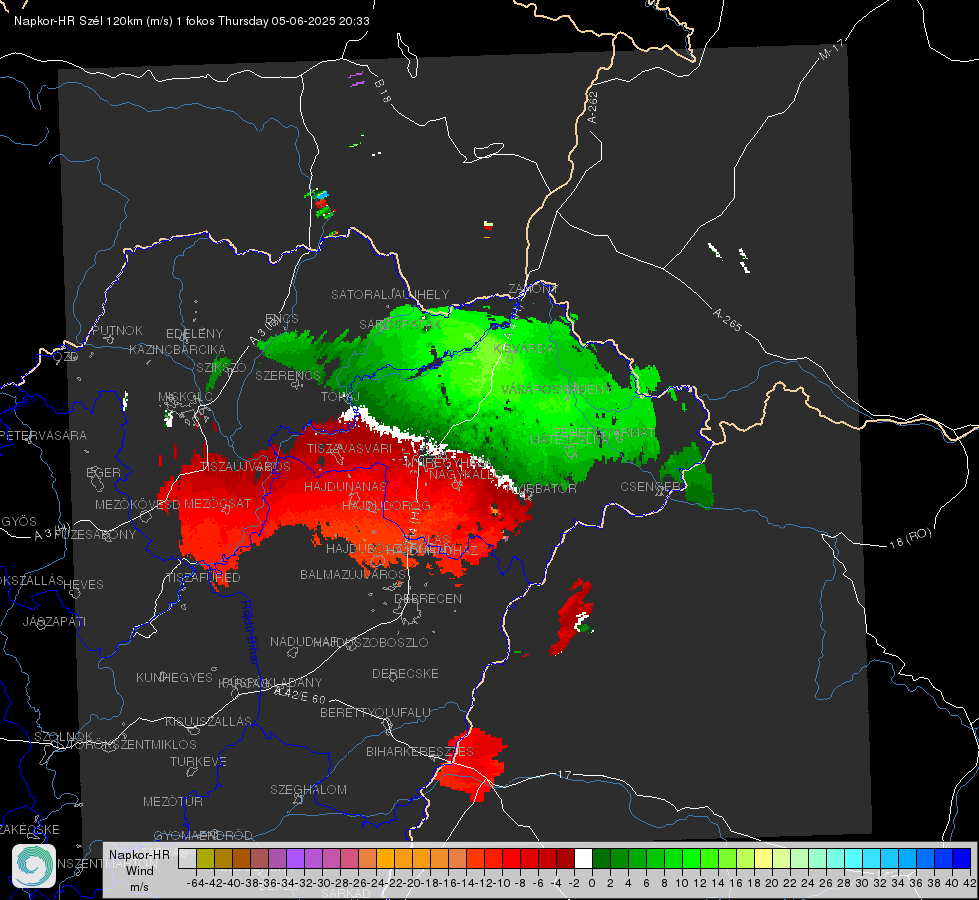The height and width of the screenshot is (900, 979).
Task: Select the SÁTORALJAÚJHELY label
Action: (390, 294)
